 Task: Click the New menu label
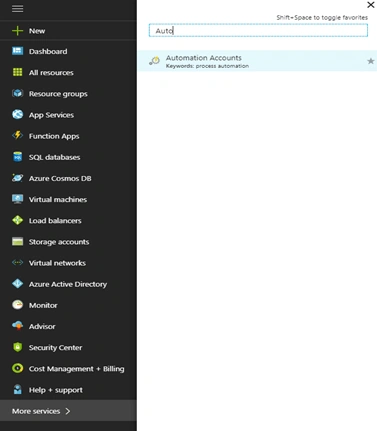(37, 31)
